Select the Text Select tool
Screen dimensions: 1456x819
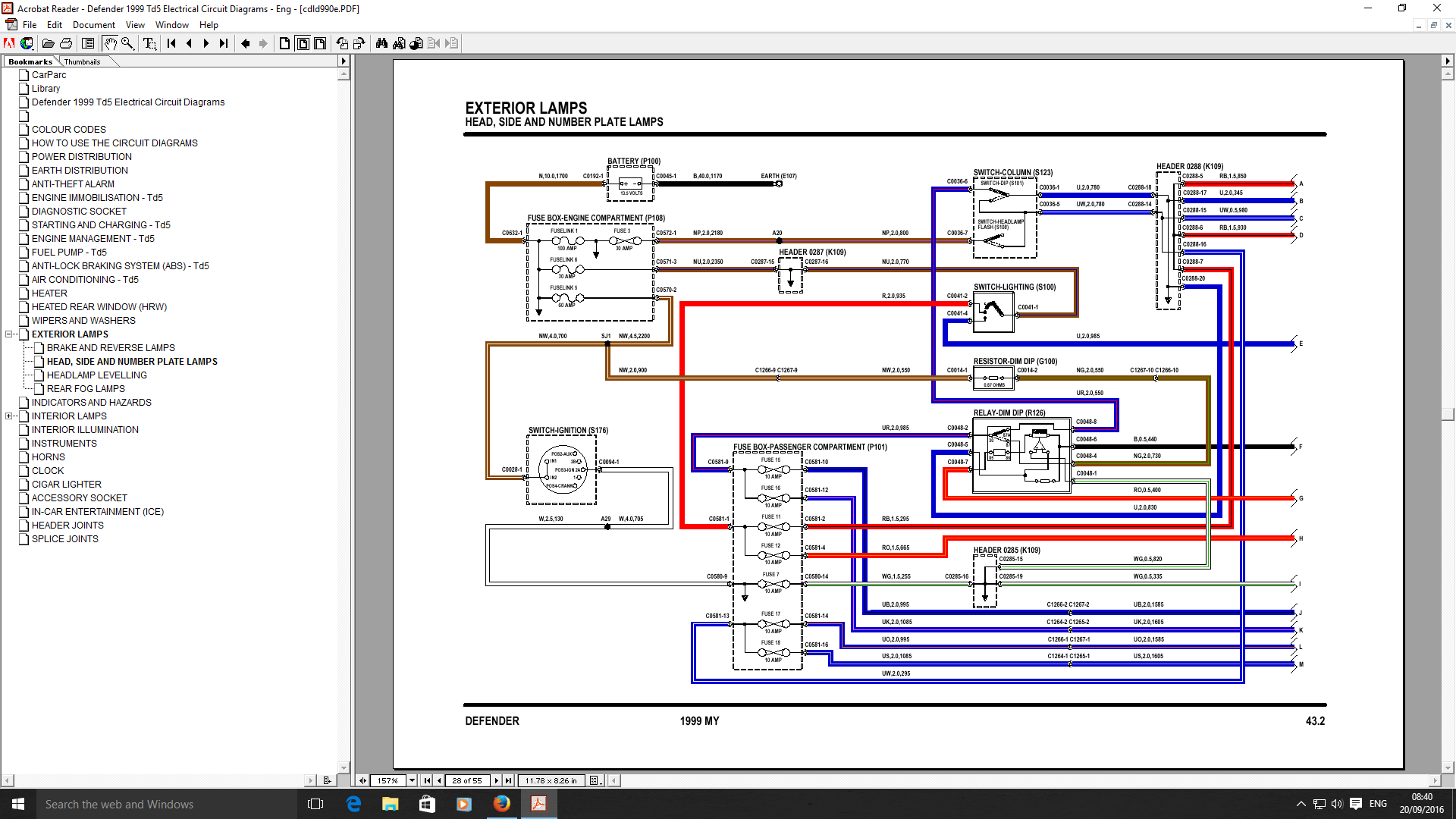(x=149, y=44)
